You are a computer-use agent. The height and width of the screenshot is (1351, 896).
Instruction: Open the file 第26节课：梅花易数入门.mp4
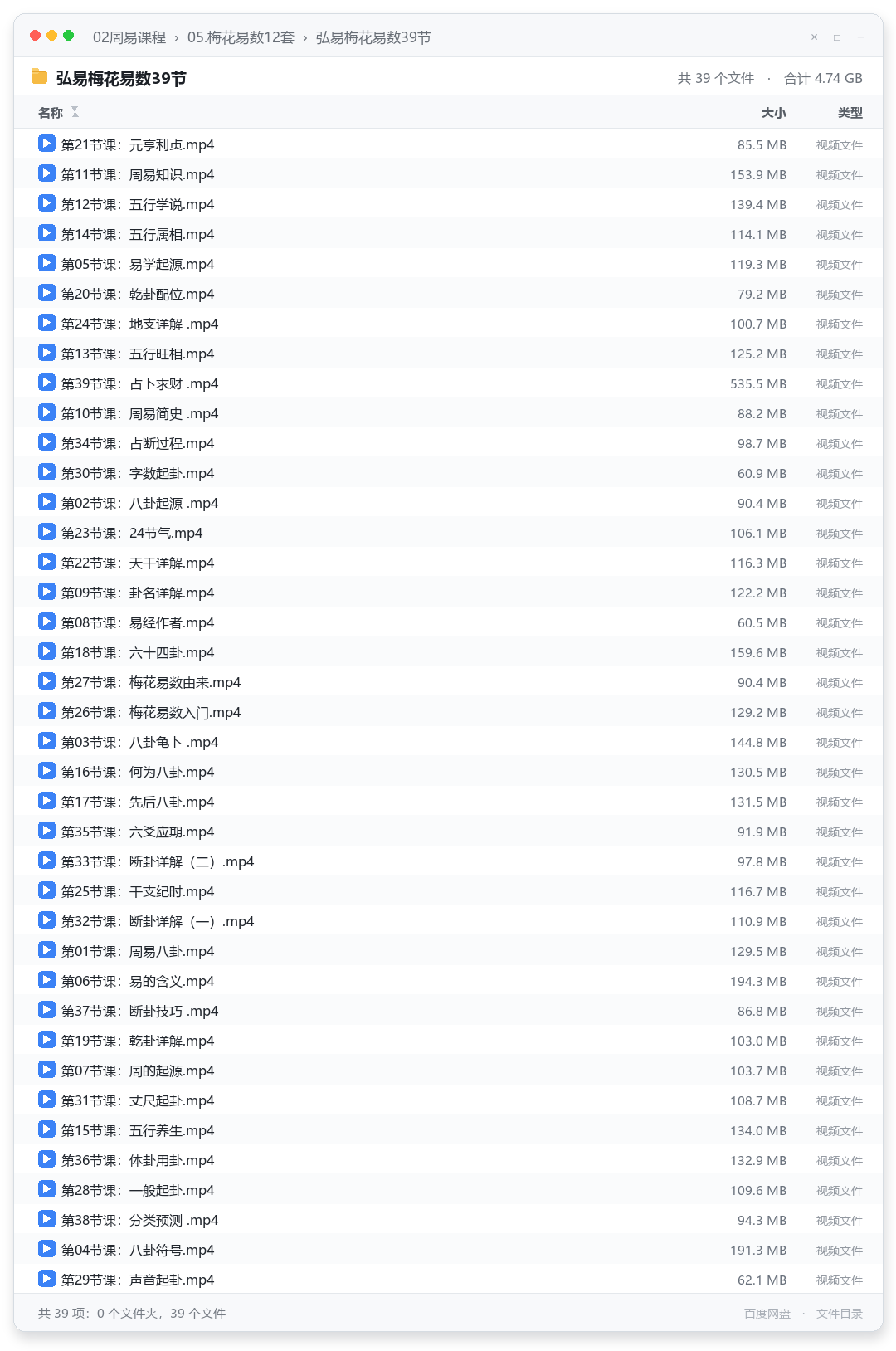coord(448,712)
